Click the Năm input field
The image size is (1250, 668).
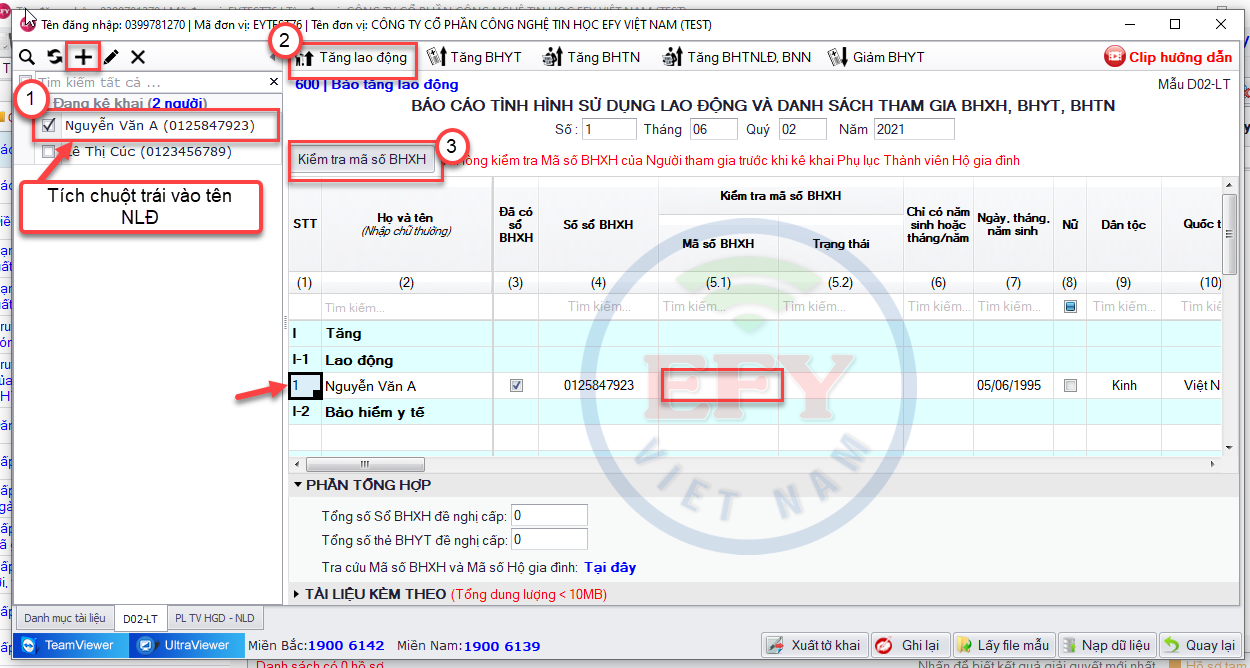point(914,129)
